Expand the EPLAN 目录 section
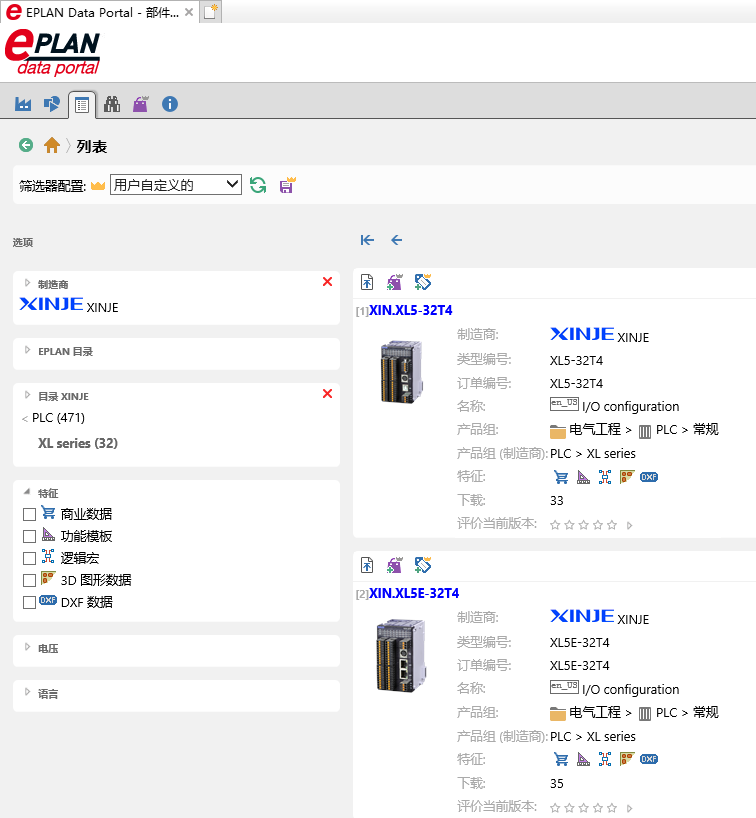Viewport: 756px width, 818px height. 28,351
